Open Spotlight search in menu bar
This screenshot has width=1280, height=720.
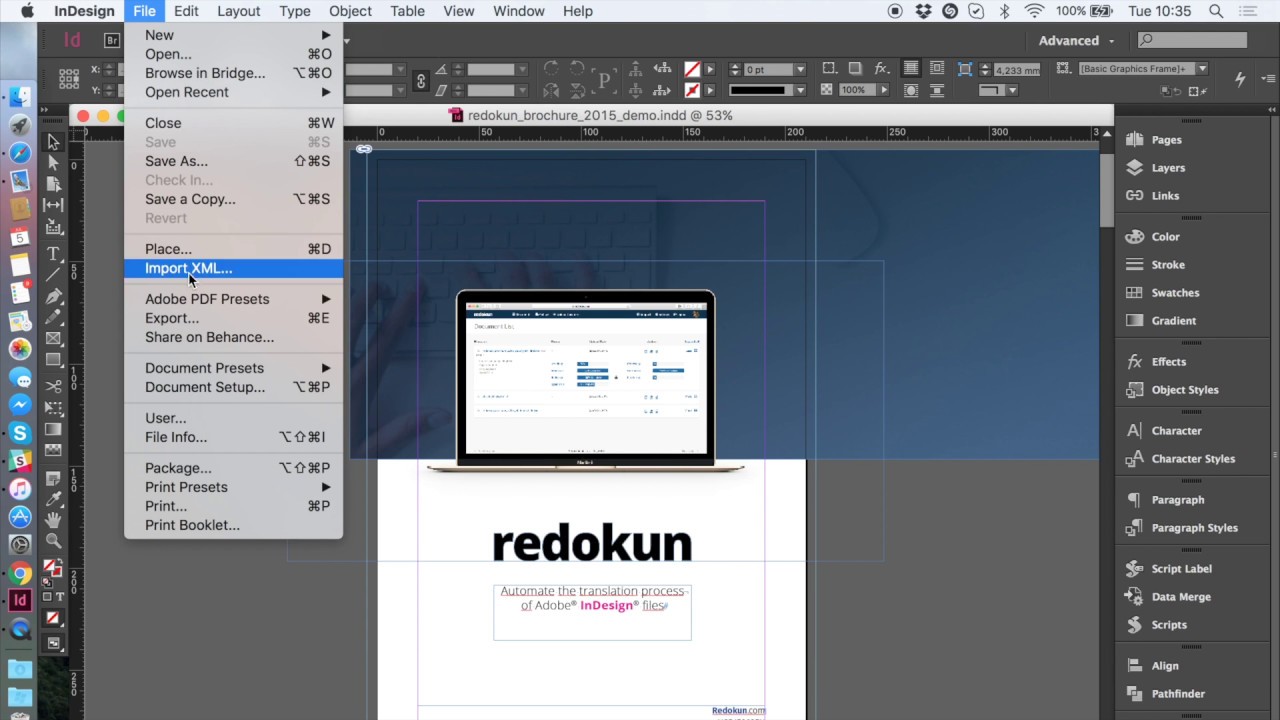pos(1216,11)
